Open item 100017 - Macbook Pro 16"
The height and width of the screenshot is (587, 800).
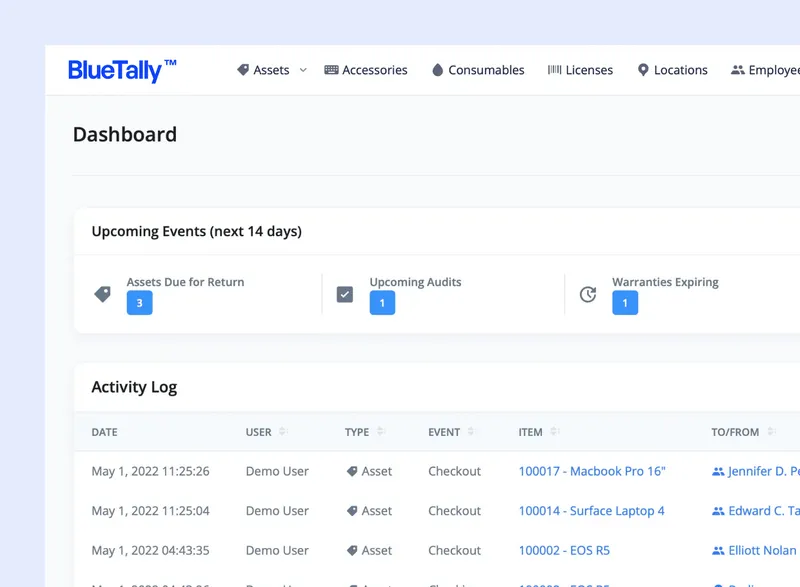tap(592, 471)
